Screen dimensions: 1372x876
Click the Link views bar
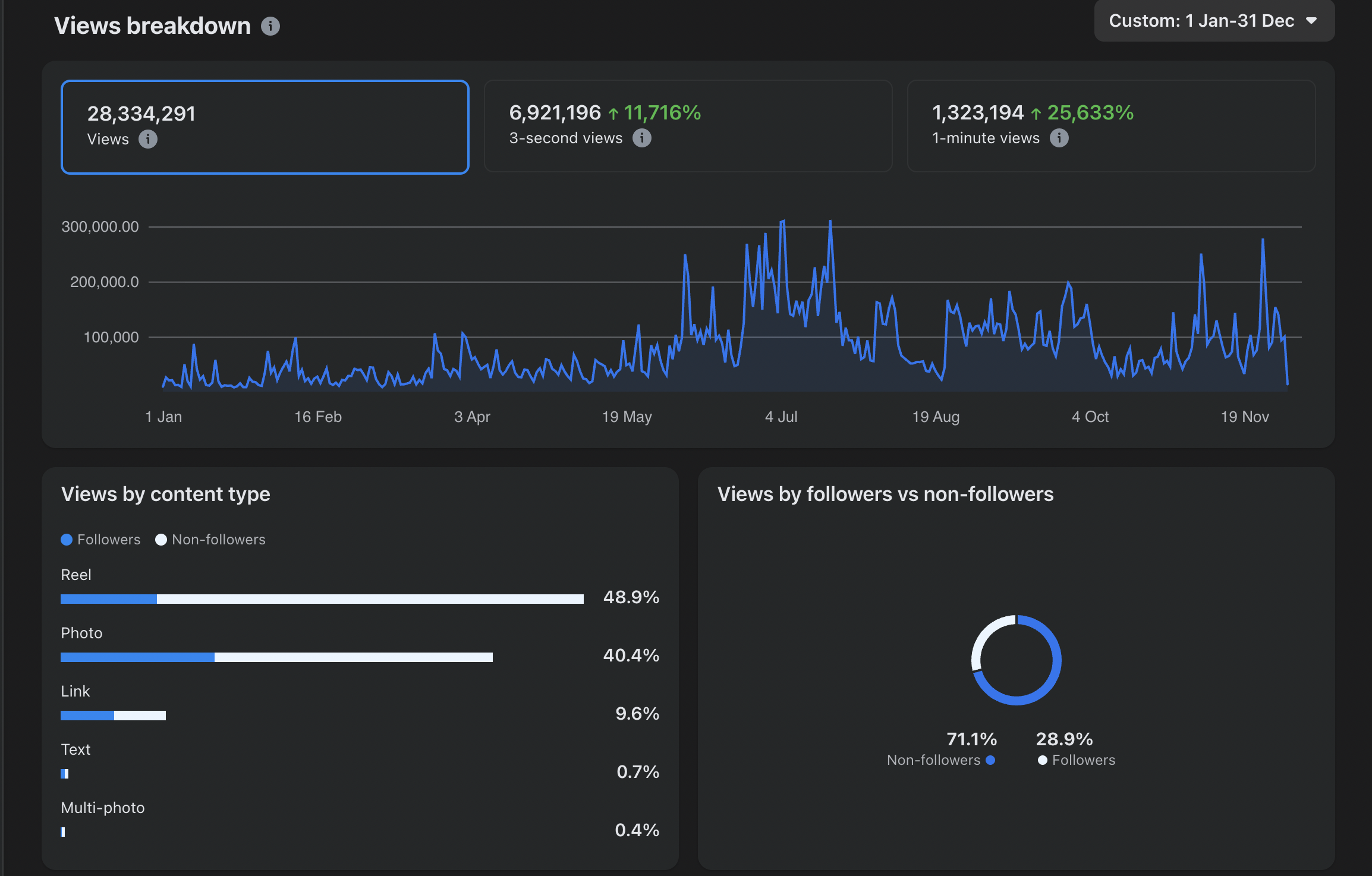113,716
